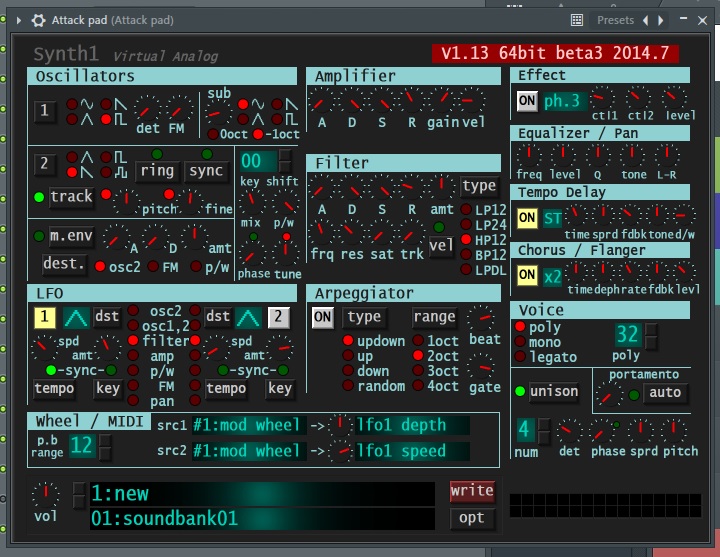Toggle portamento auto button
The image size is (720, 557).
pyautogui.click(x=664, y=393)
